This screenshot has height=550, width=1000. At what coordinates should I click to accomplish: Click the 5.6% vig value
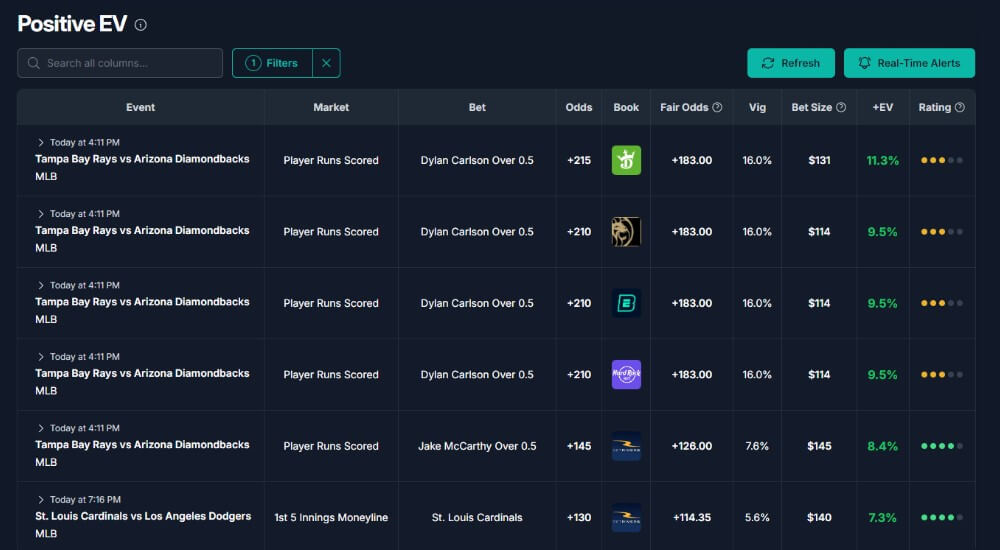tap(757, 517)
